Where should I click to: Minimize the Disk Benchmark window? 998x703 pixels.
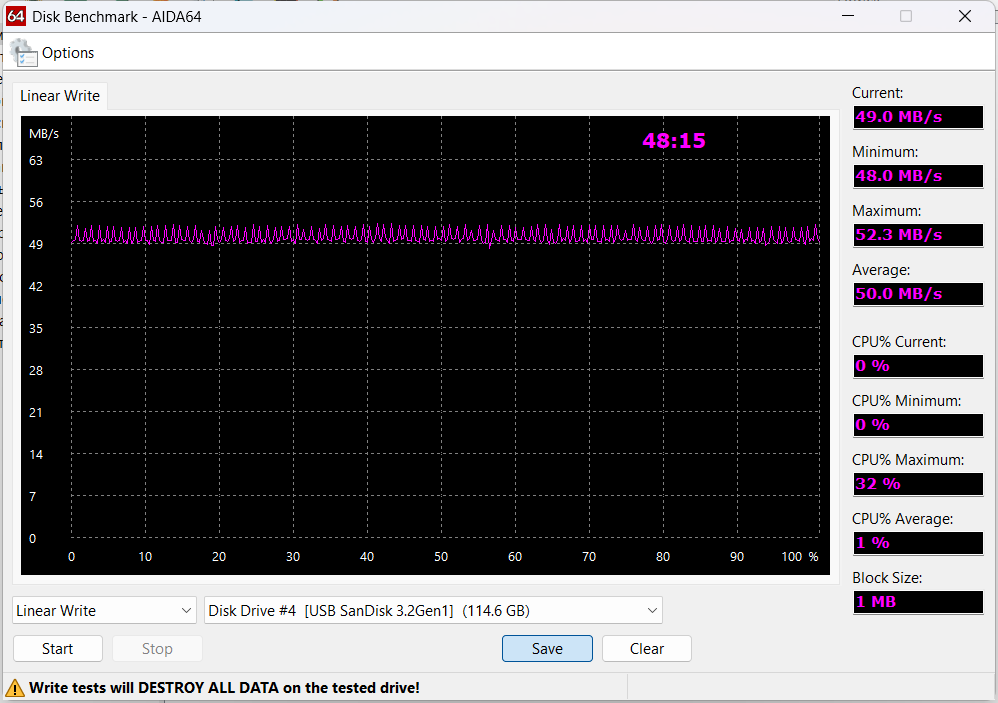(847, 17)
